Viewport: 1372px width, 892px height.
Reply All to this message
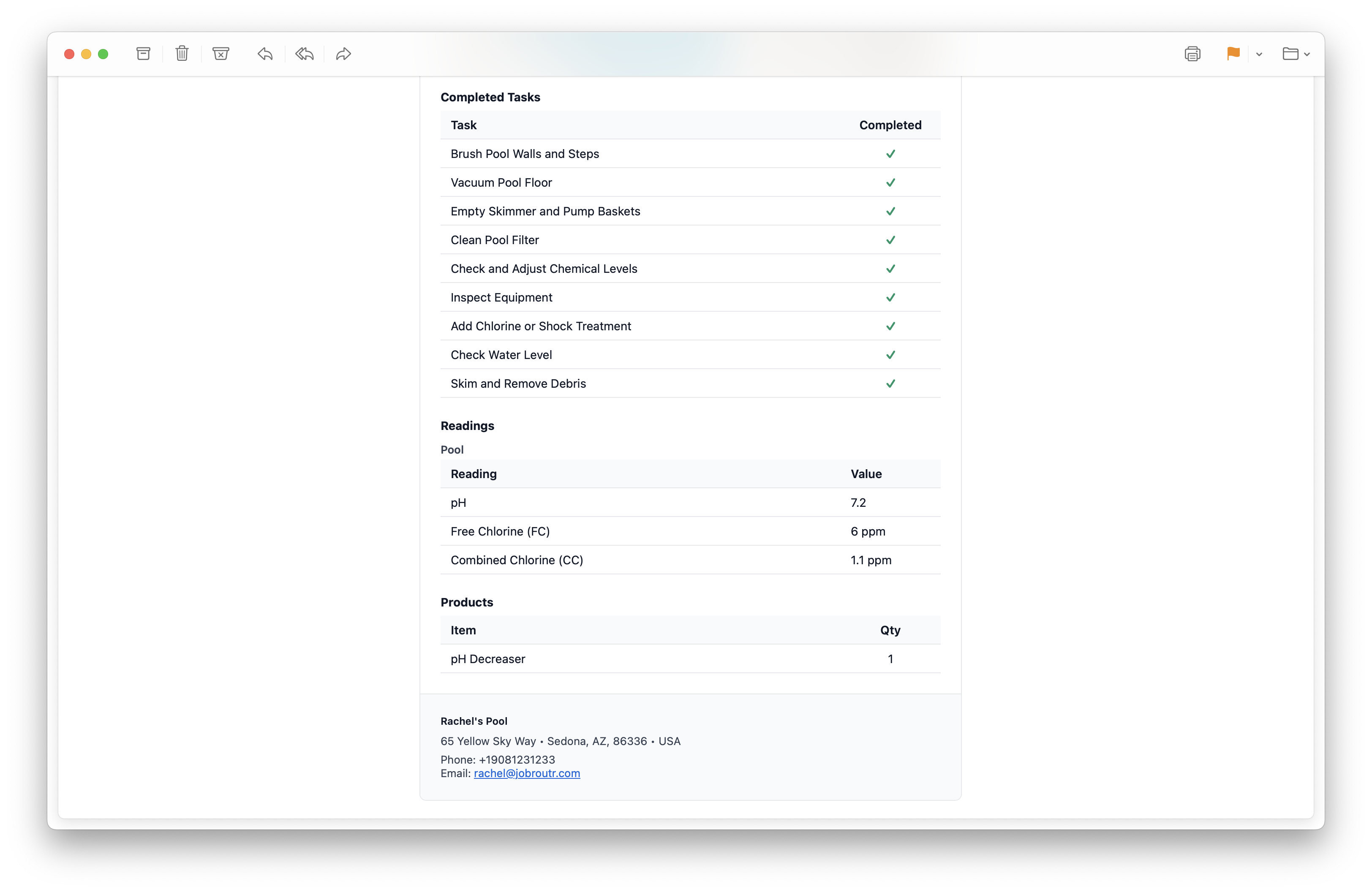click(305, 54)
